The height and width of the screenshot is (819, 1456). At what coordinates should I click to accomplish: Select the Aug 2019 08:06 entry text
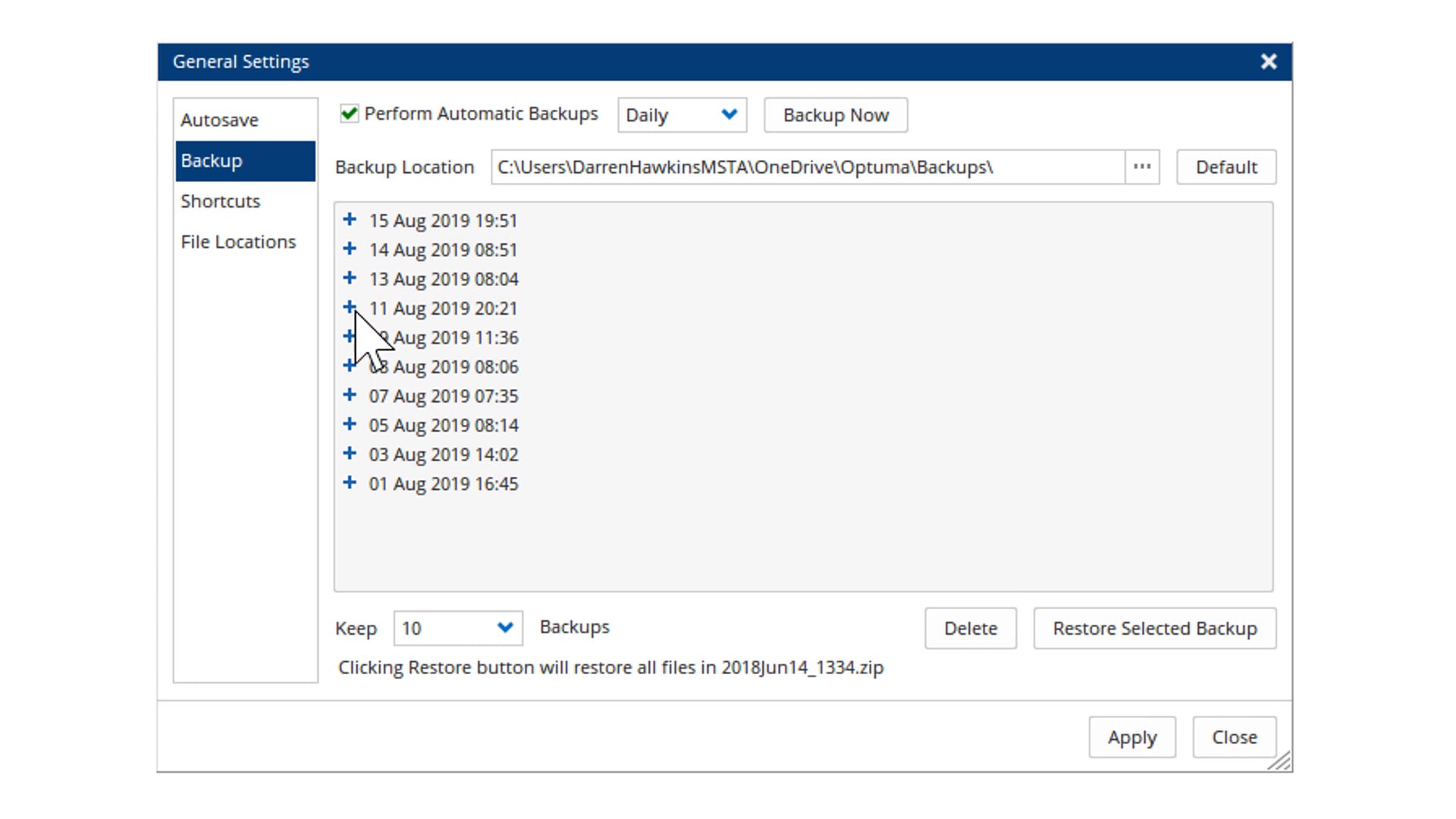444,367
